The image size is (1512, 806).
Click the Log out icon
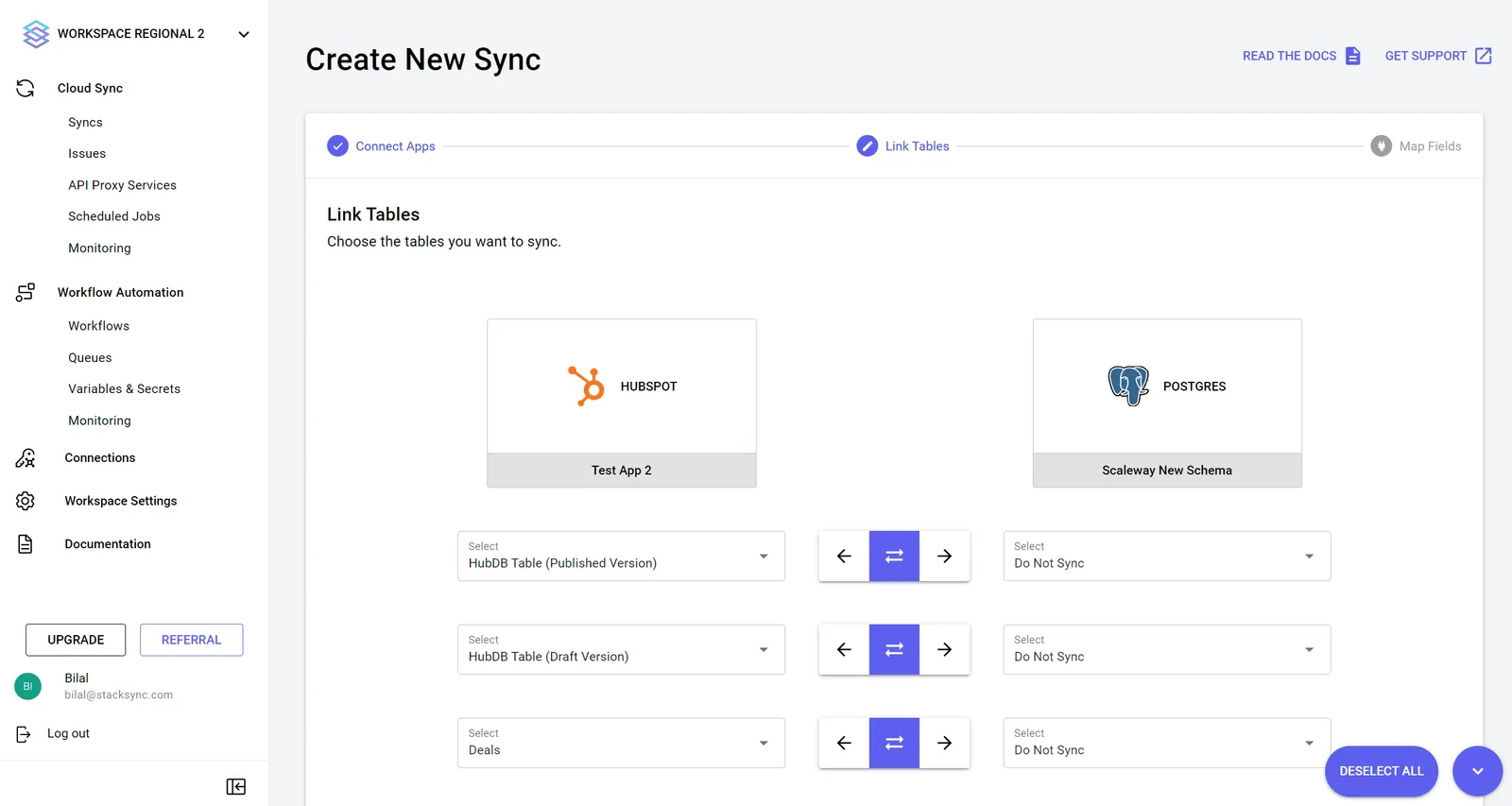(24, 734)
